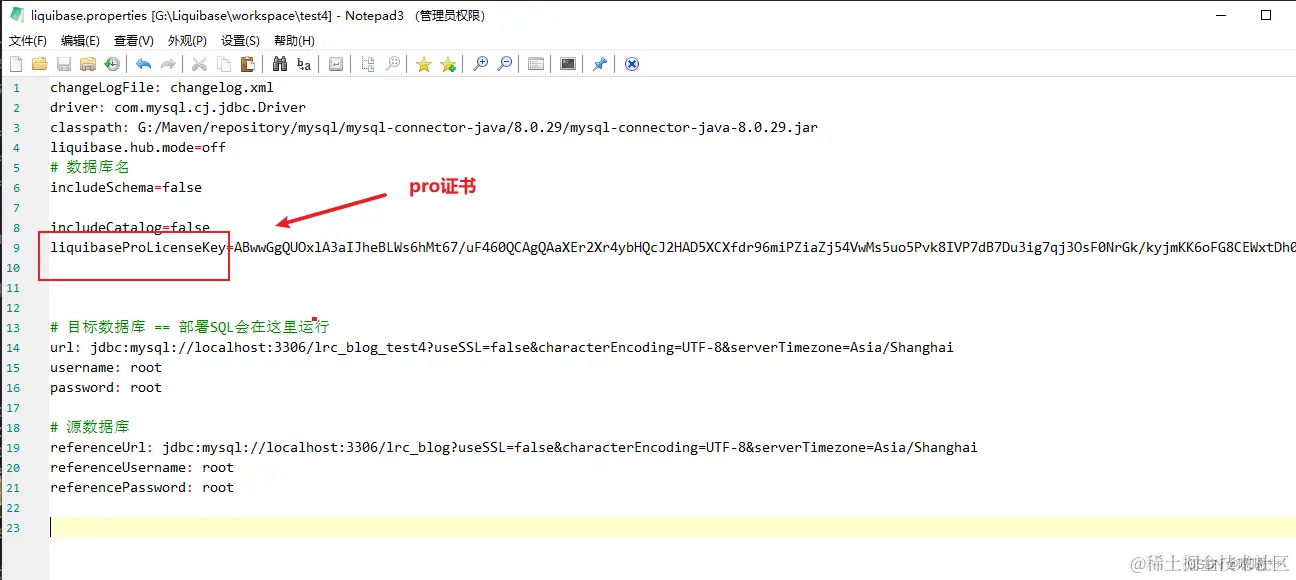
Task: Open the 外观(P) menu
Action: coord(187,41)
